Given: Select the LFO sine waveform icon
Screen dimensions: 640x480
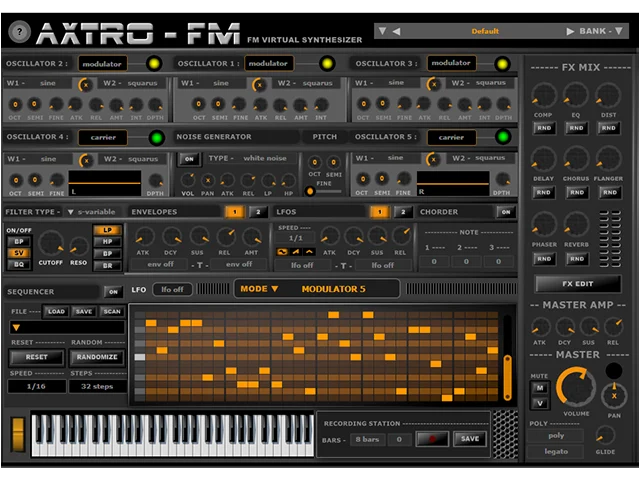Looking at the screenshot, I should click(282, 252).
